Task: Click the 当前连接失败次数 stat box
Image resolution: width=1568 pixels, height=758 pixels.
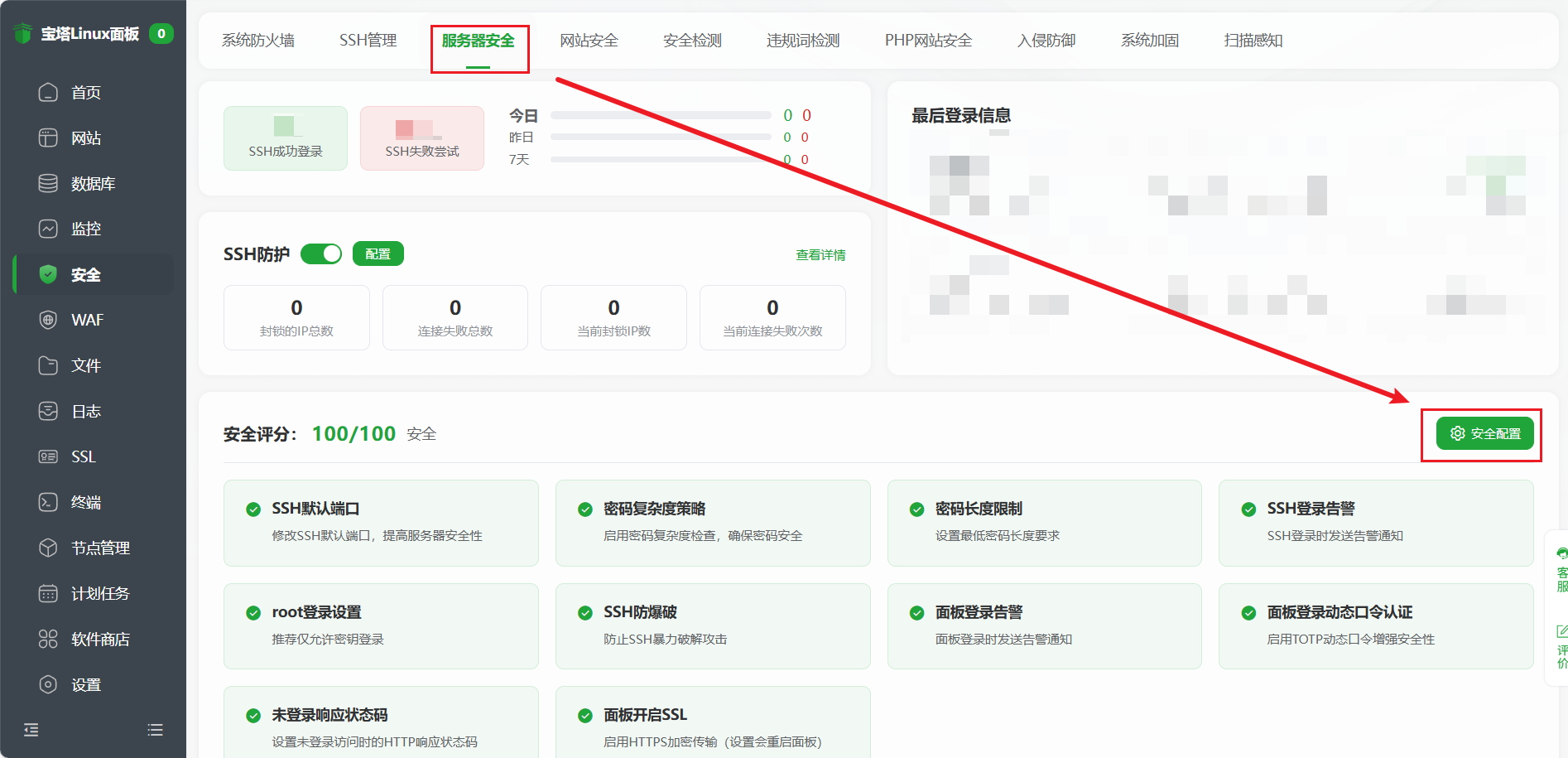Action: point(772,318)
